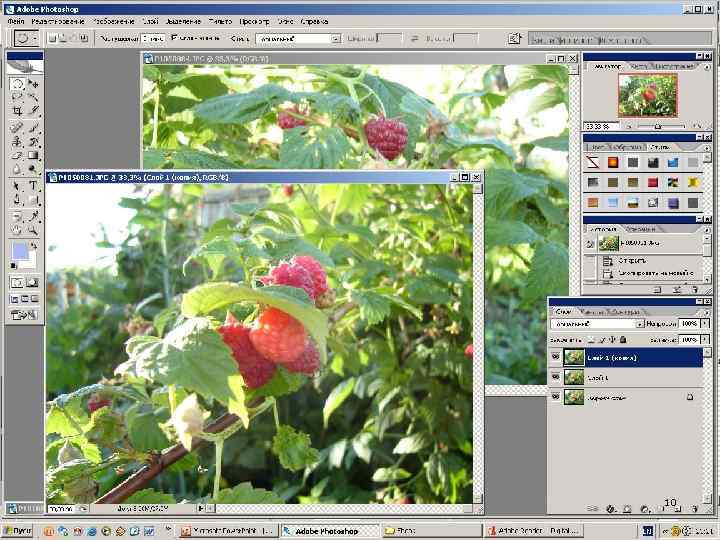Reset to default black and white colors
Viewport: 720px width, 540px height.
point(14,266)
